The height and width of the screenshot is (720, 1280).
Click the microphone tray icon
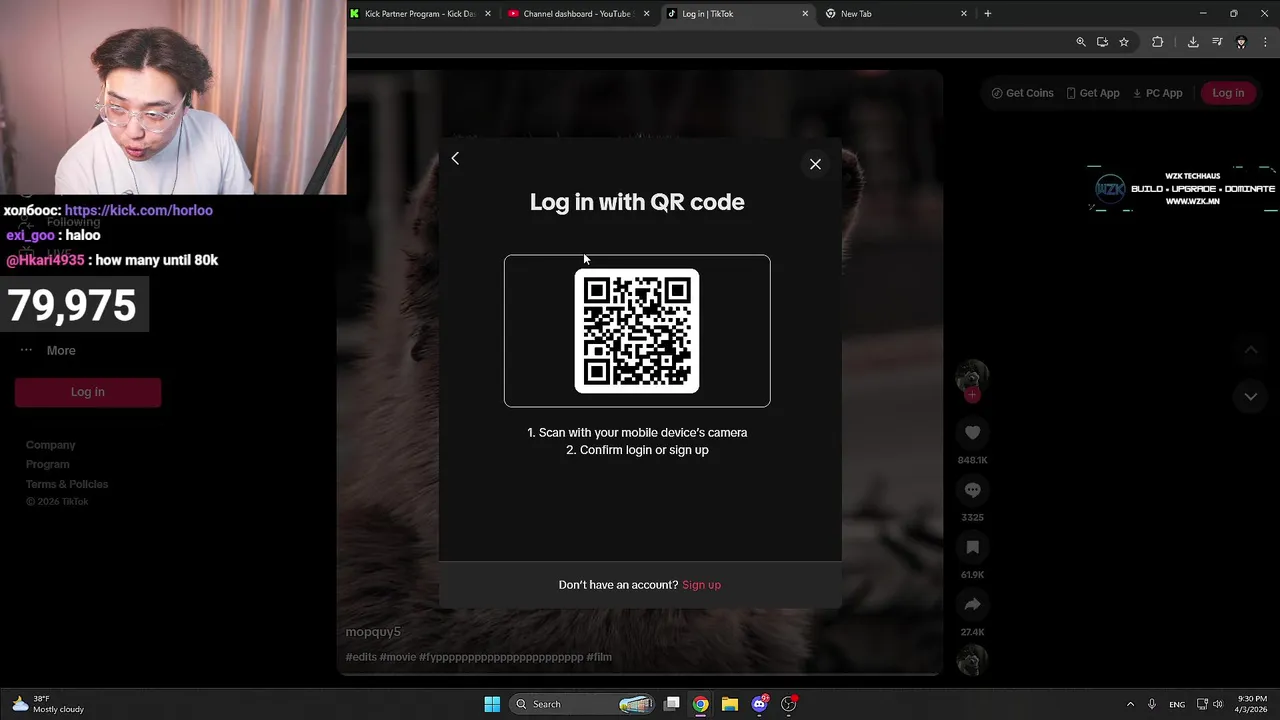[1152, 704]
